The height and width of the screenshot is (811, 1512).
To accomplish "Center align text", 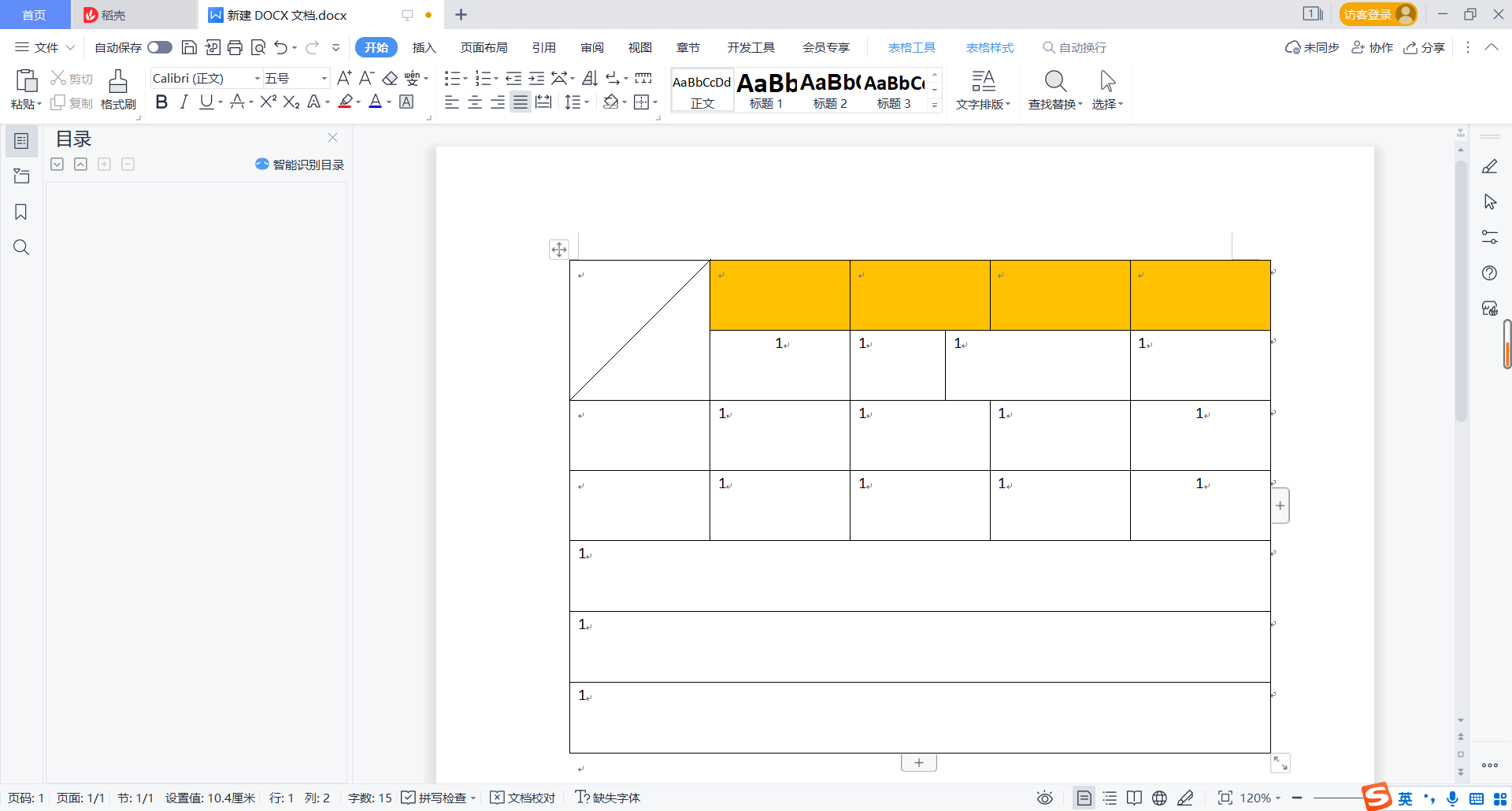I will 475,102.
